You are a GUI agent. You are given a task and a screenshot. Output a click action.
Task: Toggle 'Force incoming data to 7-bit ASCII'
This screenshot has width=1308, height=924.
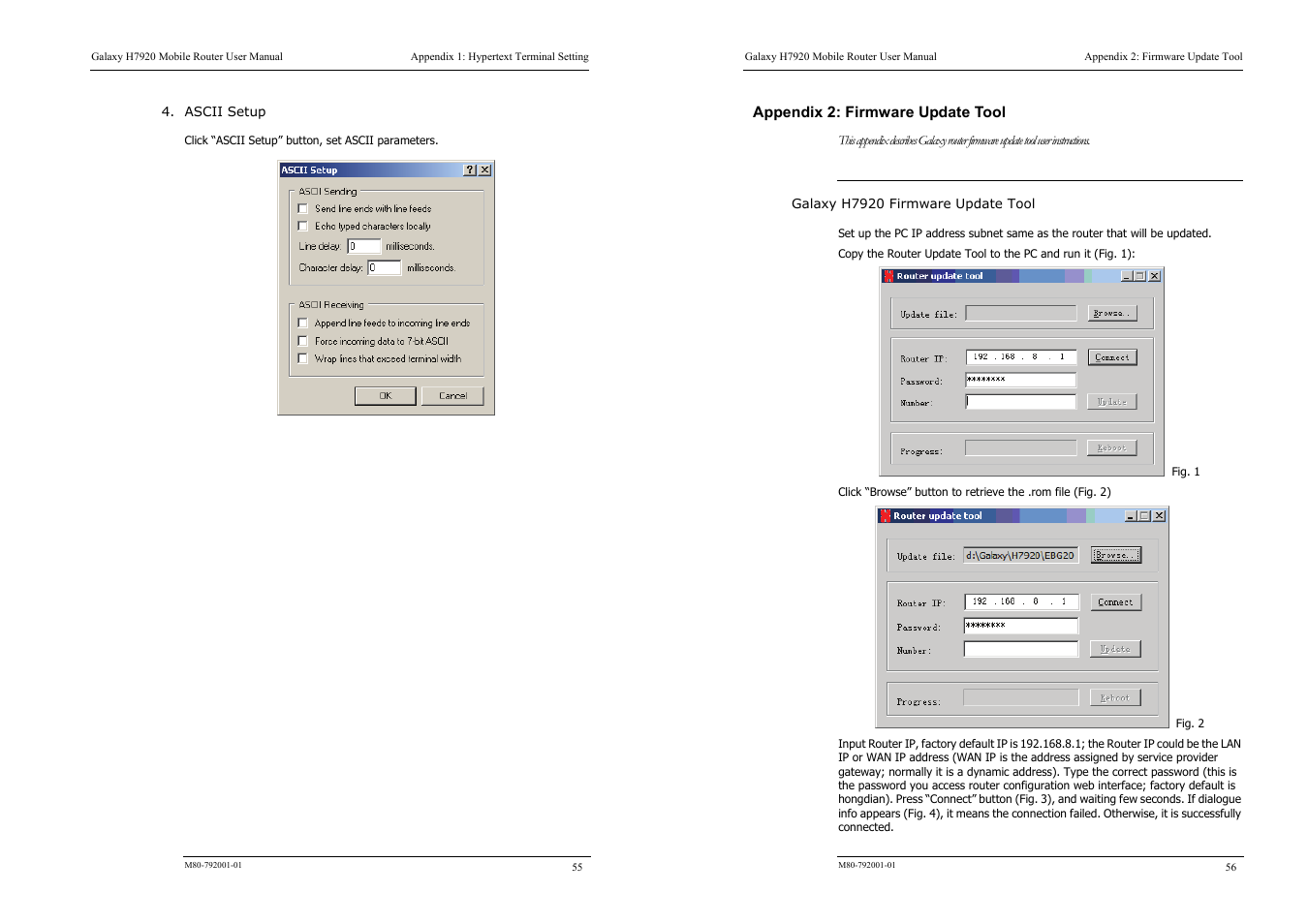coord(302,341)
